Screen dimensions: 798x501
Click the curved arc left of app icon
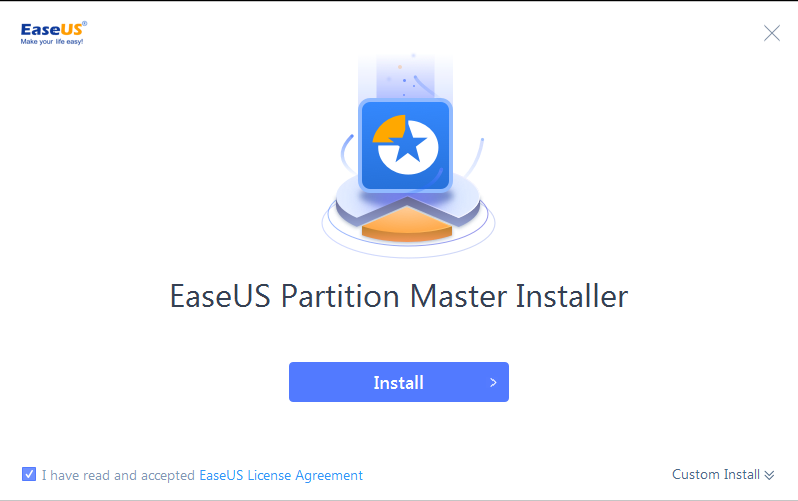(x=348, y=153)
